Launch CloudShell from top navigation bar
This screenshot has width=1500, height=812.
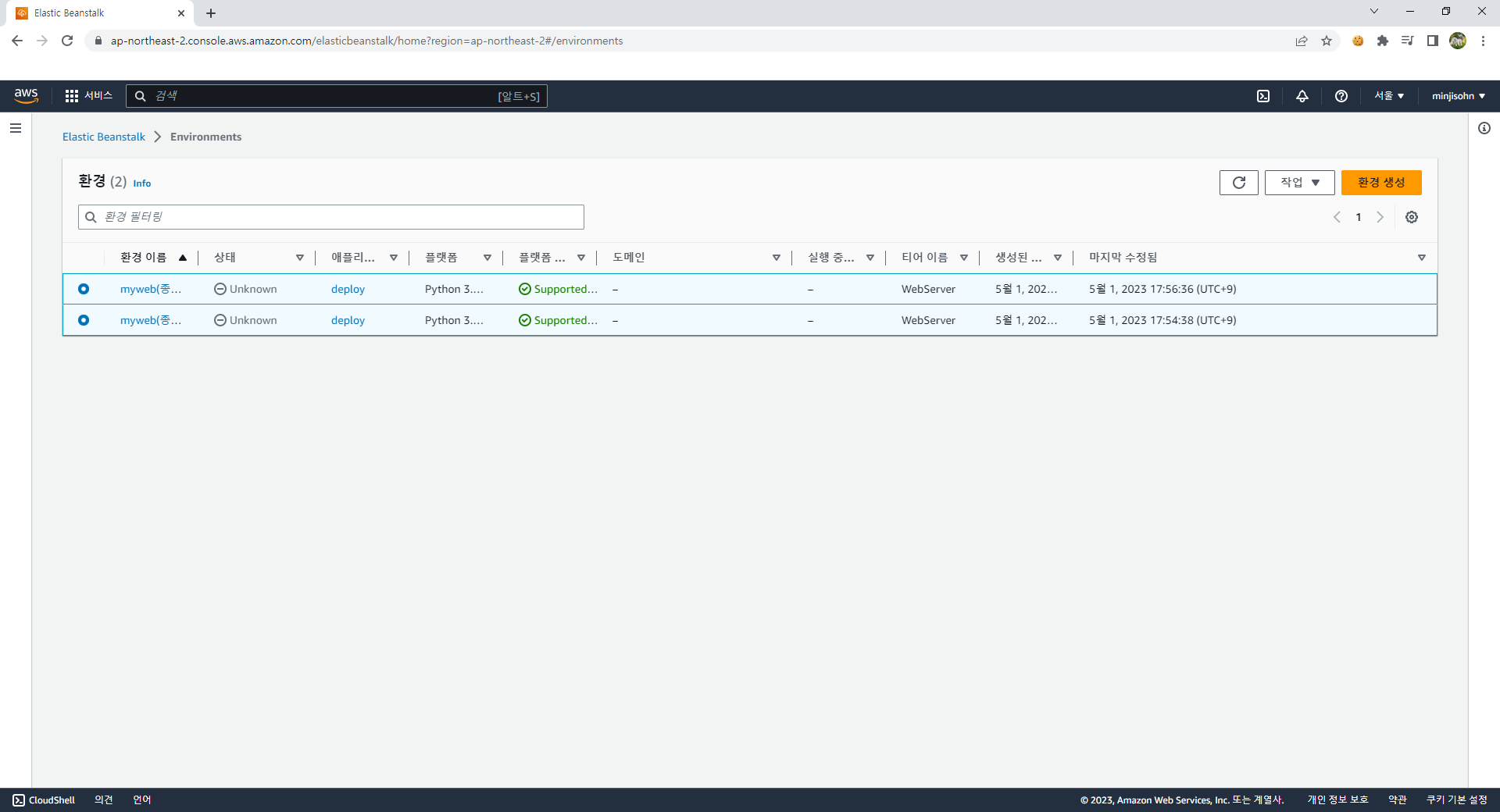click(1263, 96)
